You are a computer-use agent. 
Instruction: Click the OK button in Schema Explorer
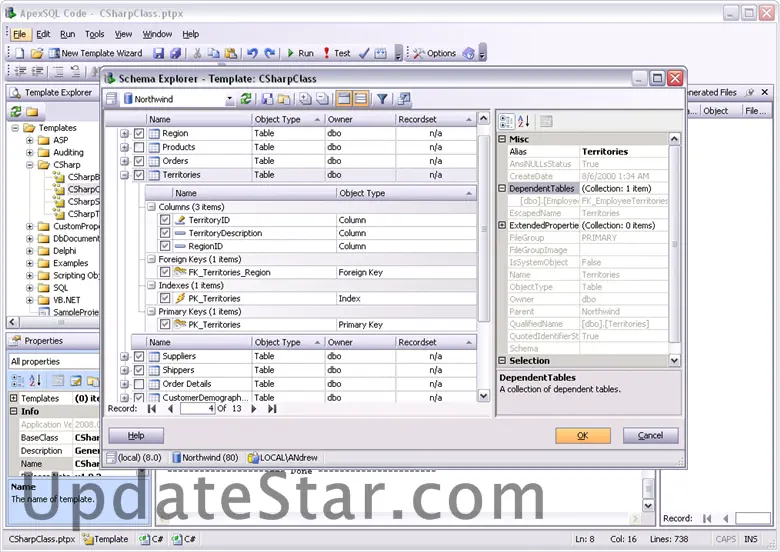click(x=583, y=436)
